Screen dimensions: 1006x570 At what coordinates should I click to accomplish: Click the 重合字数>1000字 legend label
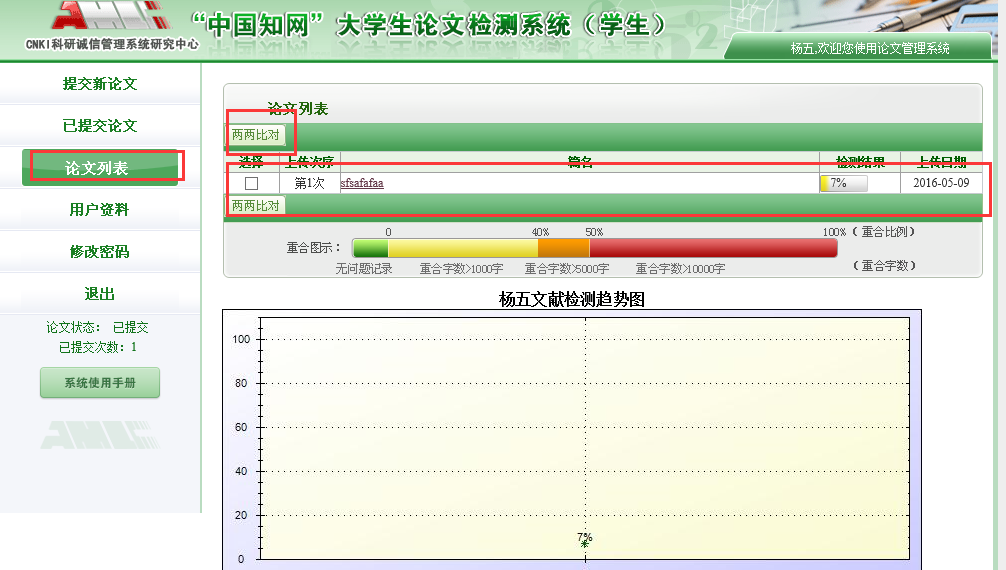click(461, 268)
